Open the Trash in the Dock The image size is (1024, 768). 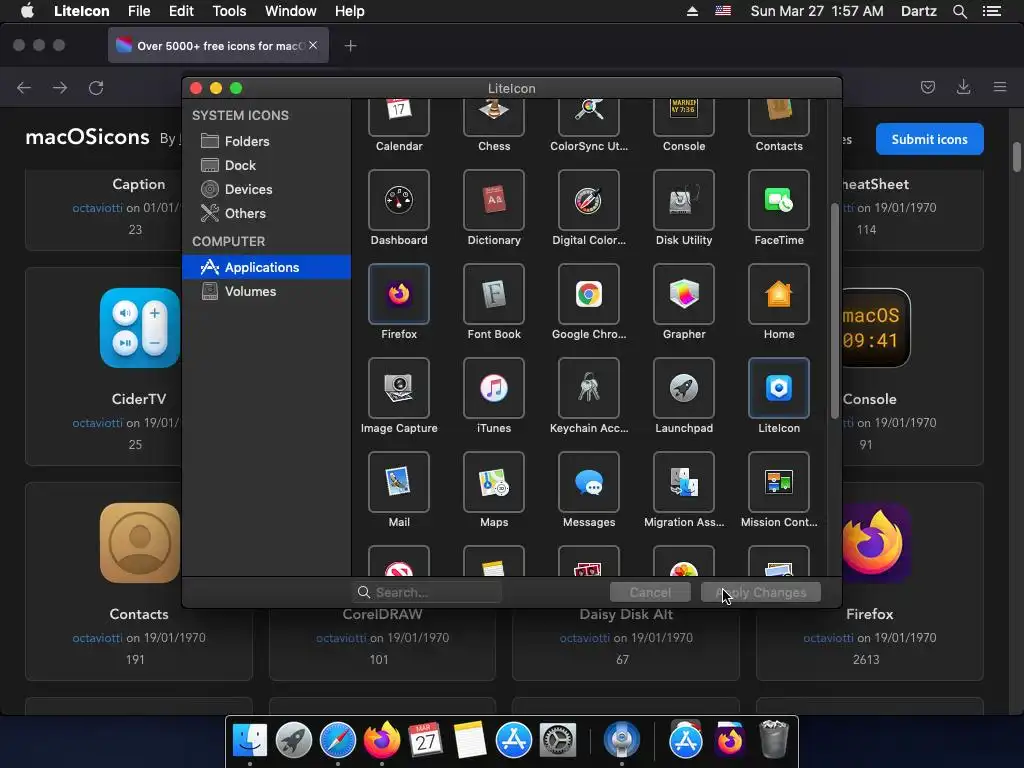774,739
